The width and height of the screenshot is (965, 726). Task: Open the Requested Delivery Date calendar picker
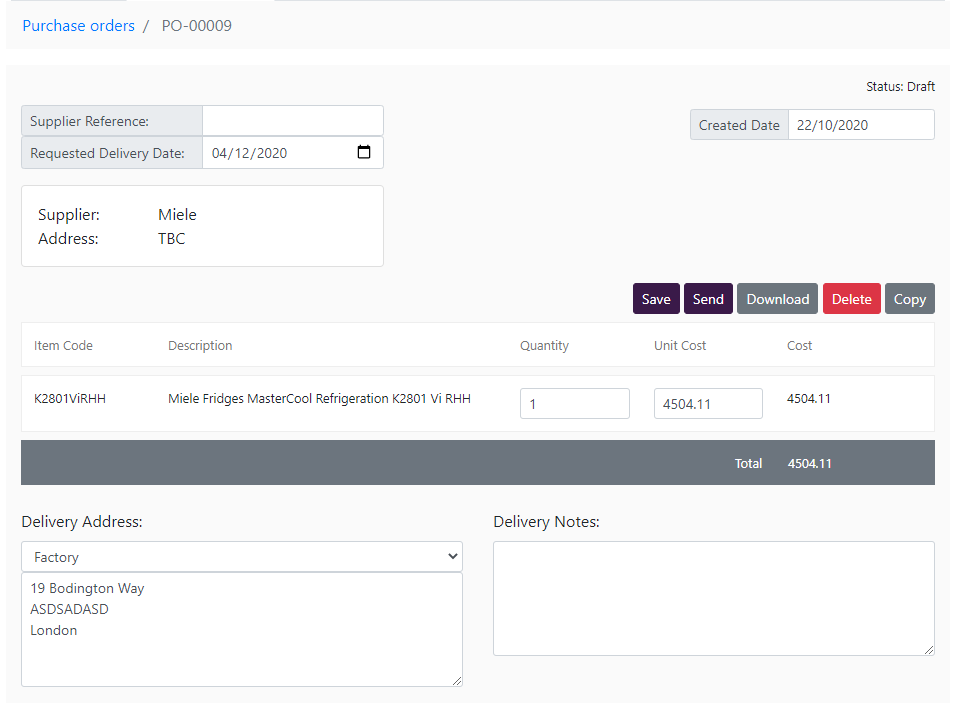click(364, 152)
